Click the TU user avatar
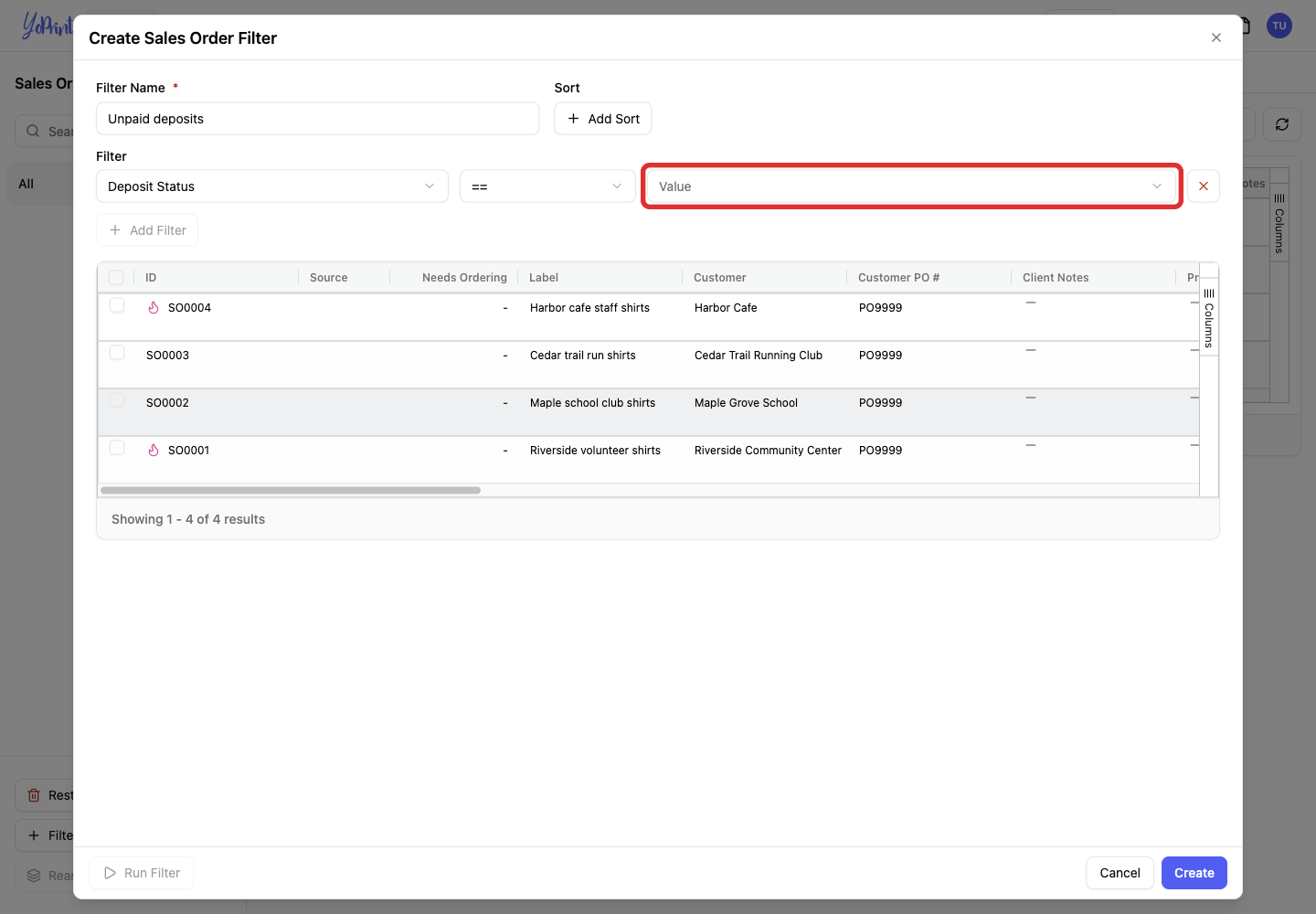1316x914 pixels. pyautogui.click(x=1279, y=26)
